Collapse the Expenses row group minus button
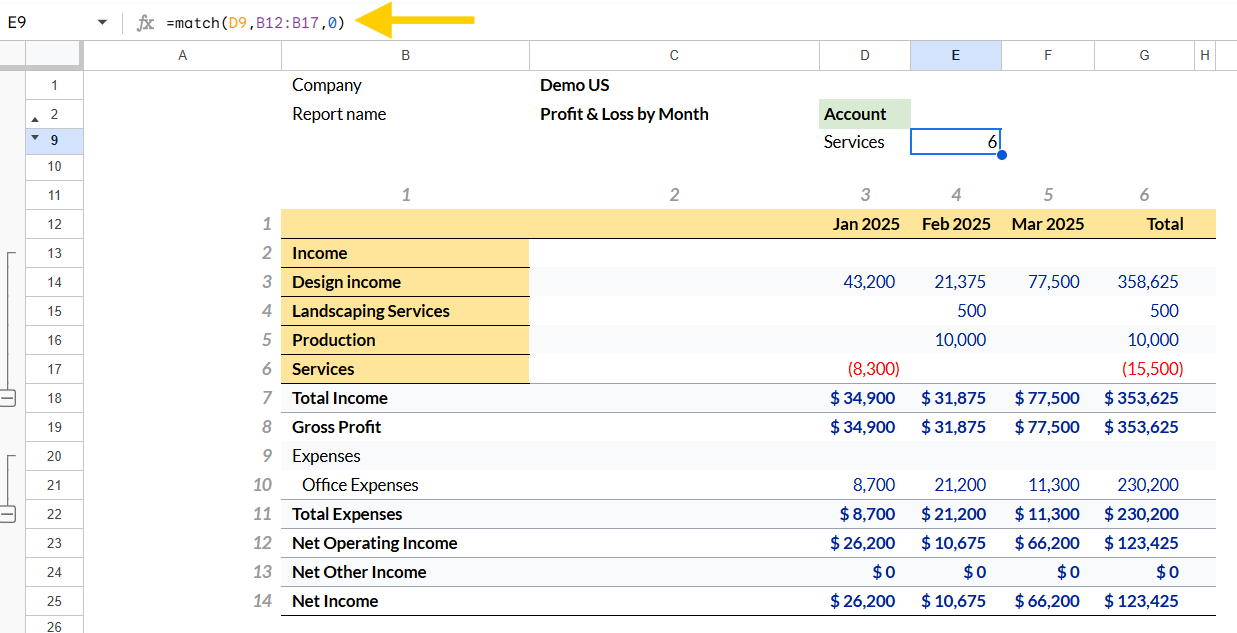Image resolution: width=1237 pixels, height=633 pixels. (x=7, y=514)
